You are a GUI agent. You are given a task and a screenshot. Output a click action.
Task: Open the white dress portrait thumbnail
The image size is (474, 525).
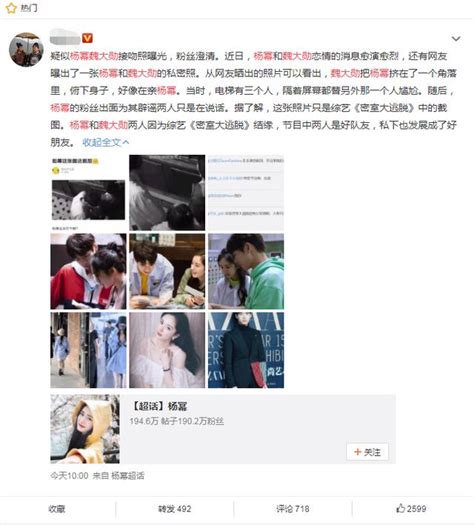167,350
